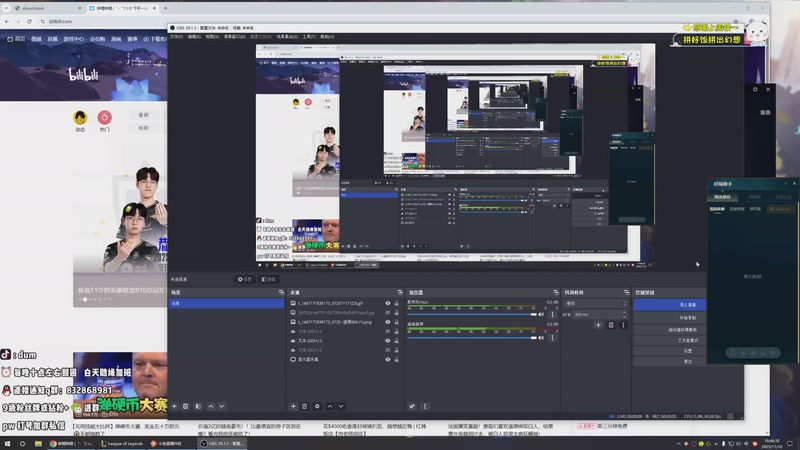
Task: Click the add scene plus icon
Action: pyautogui.click(x=174, y=406)
